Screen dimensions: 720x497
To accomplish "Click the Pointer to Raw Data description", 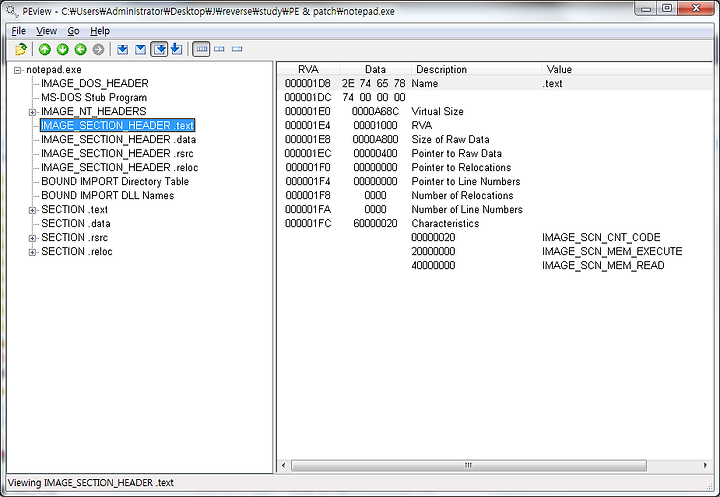I will (456, 153).
